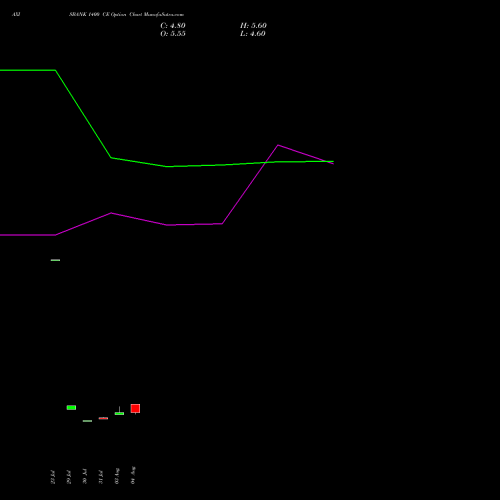Click the 29 Jul date label
The width and height of the screenshot is (500, 500).
click(69, 477)
